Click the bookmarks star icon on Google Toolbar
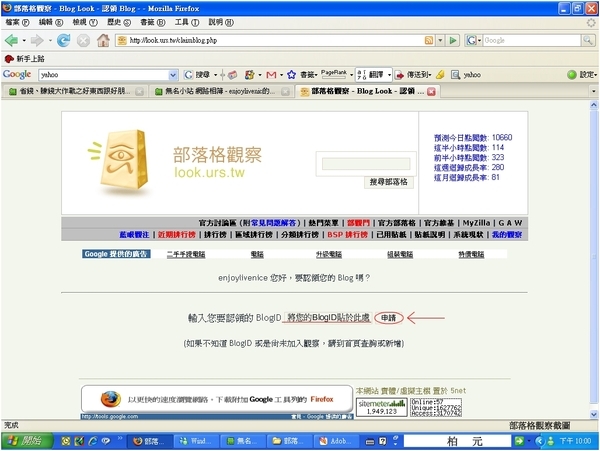This screenshot has height=451, width=600. [292, 75]
